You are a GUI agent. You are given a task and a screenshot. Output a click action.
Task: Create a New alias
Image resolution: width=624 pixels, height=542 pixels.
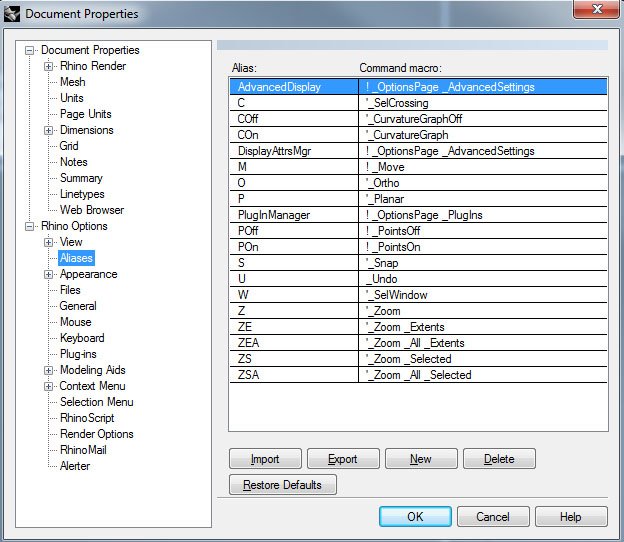pos(420,459)
